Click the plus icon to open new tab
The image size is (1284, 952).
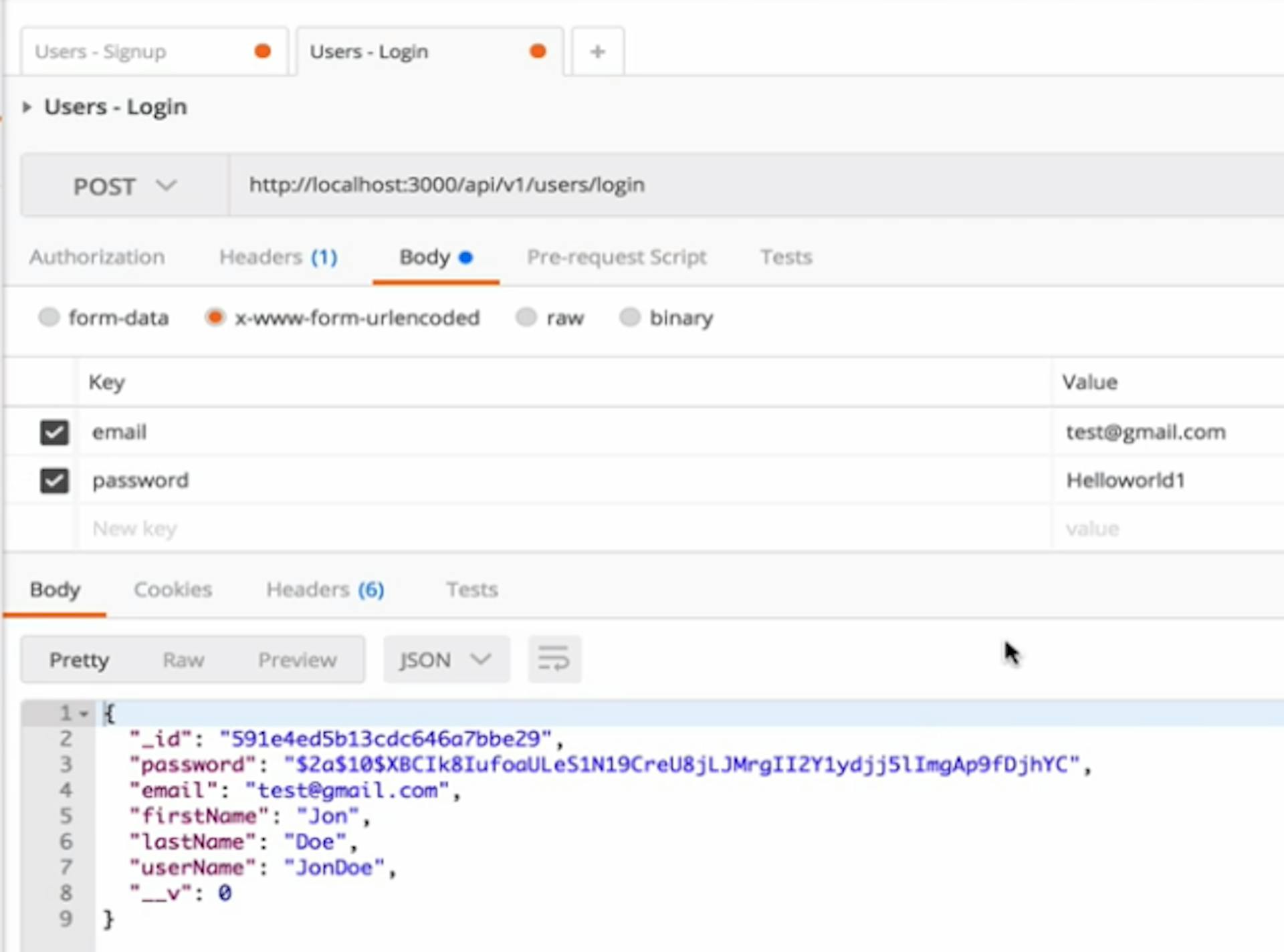(x=597, y=51)
